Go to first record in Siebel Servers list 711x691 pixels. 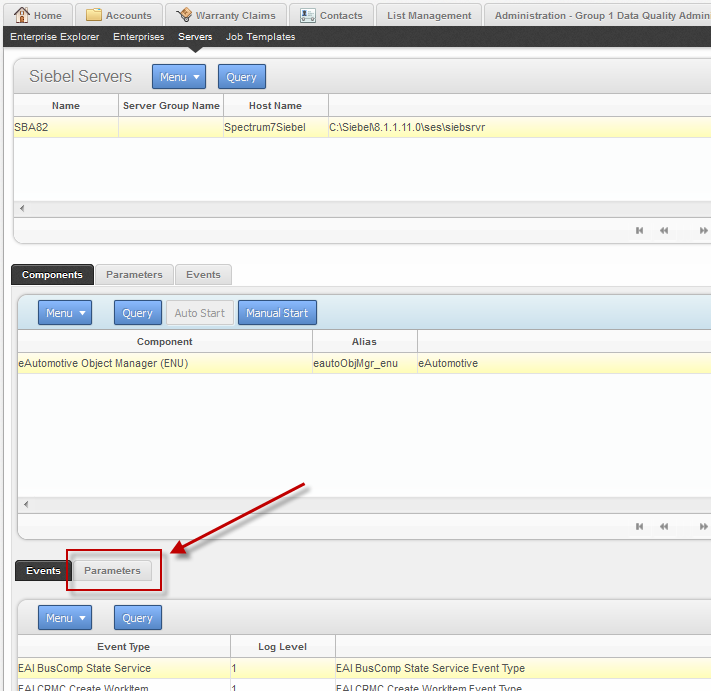pyautogui.click(x=640, y=230)
